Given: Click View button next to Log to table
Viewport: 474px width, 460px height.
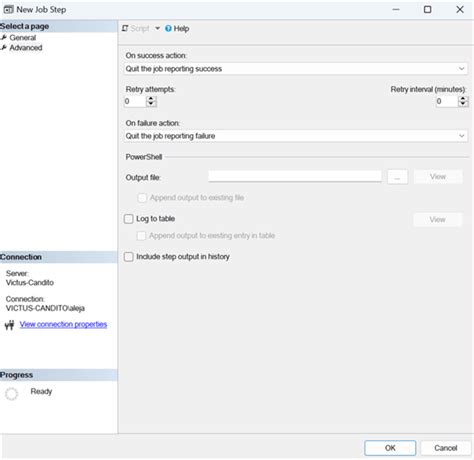Looking at the screenshot, I should point(437,220).
